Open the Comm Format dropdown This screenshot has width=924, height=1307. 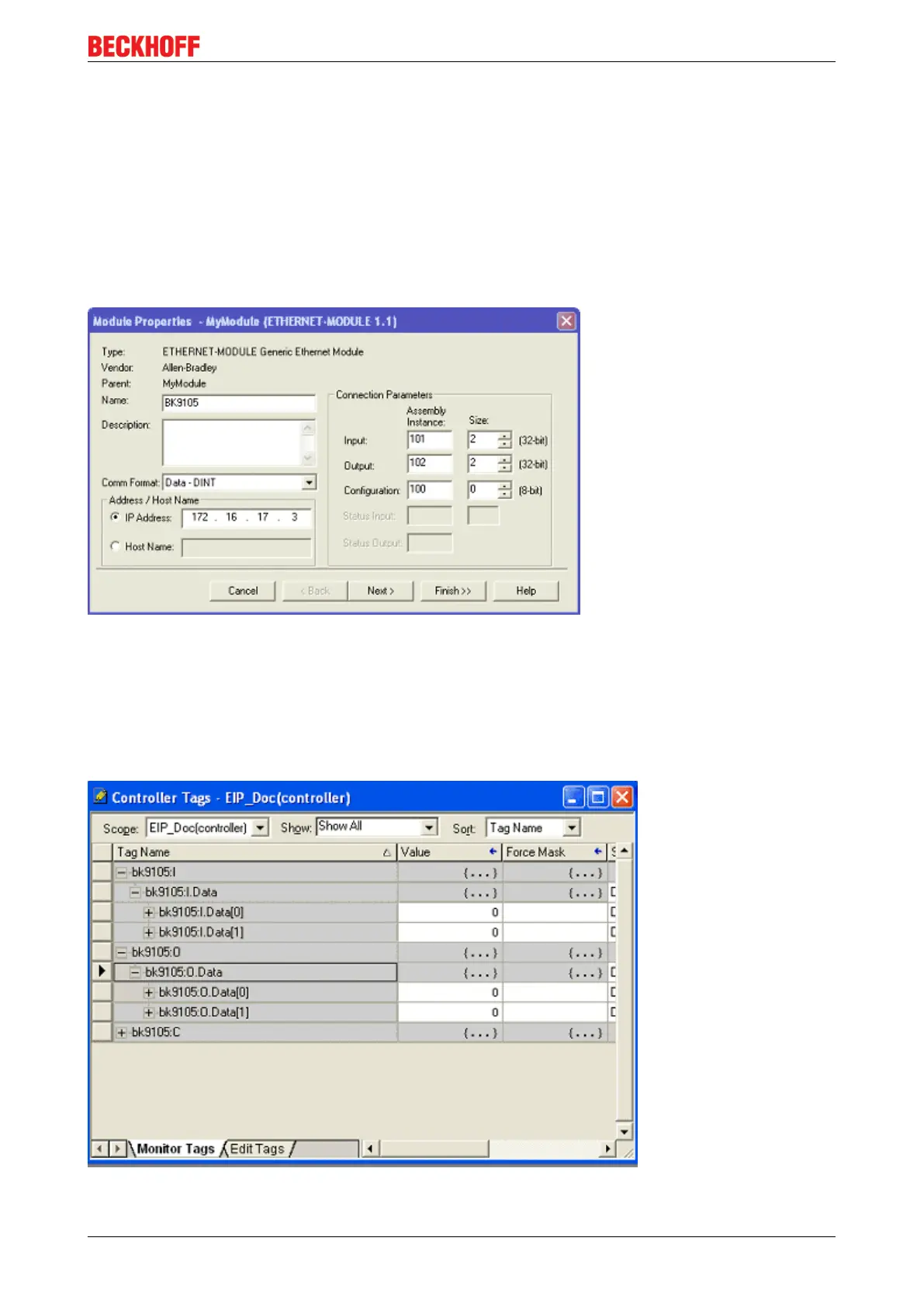[x=310, y=483]
